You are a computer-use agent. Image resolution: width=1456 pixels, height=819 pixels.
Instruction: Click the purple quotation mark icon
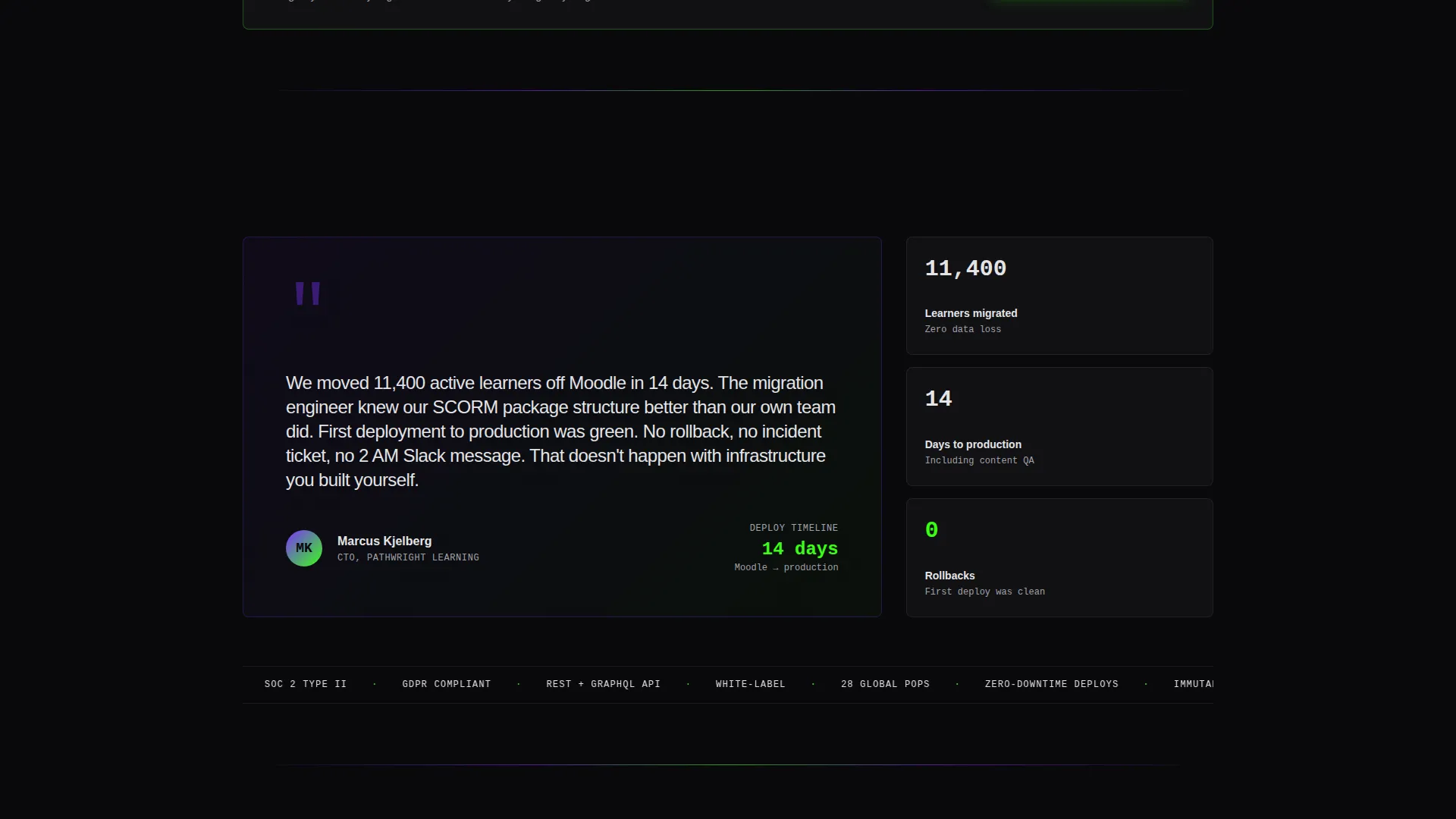(x=308, y=293)
